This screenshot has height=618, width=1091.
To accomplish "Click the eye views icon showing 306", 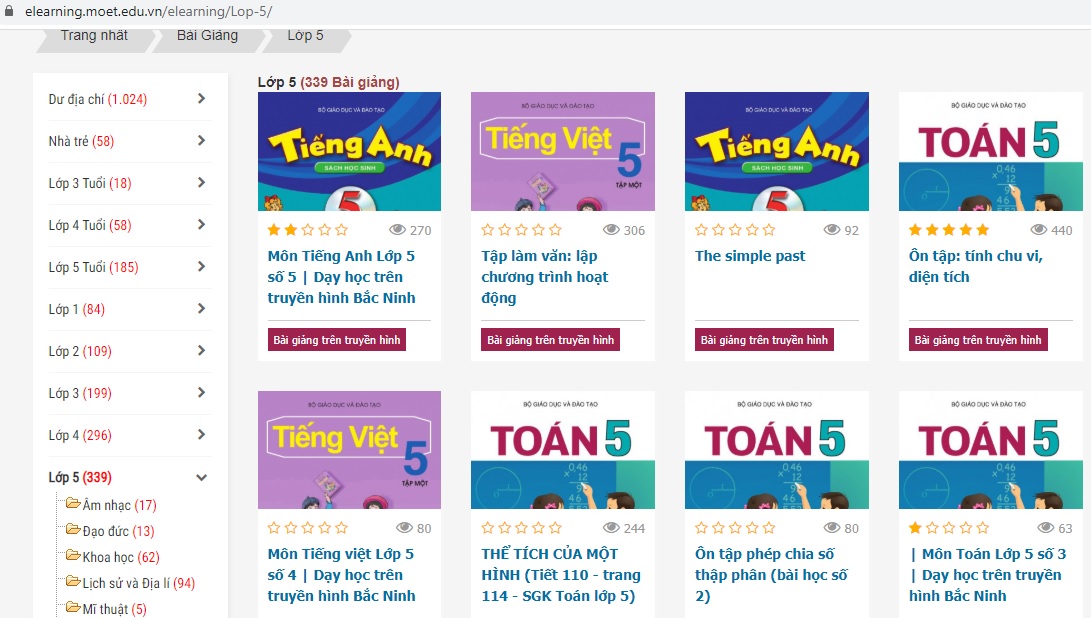I will (x=611, y=230).
